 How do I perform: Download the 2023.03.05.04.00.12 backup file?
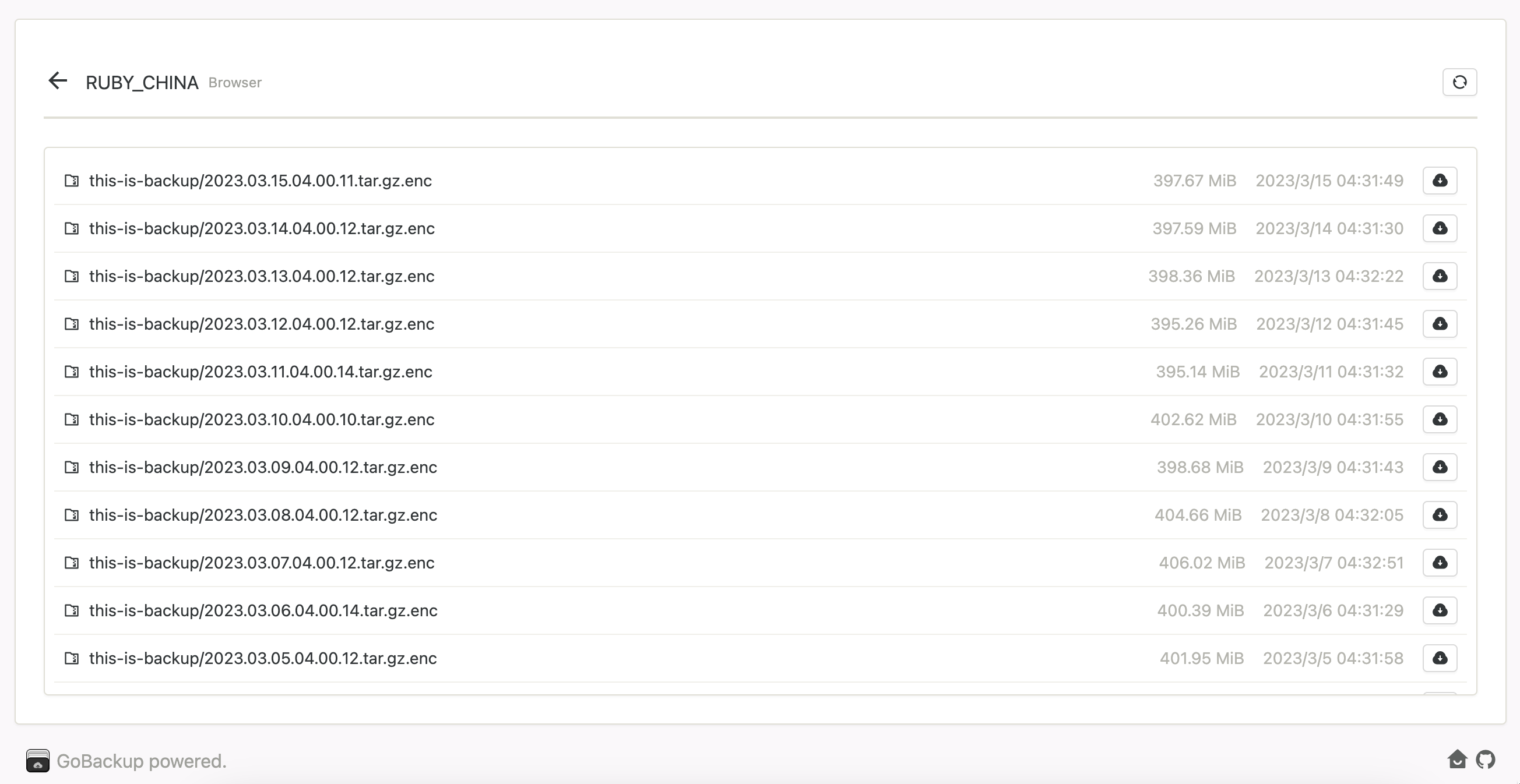point(1440,658)
